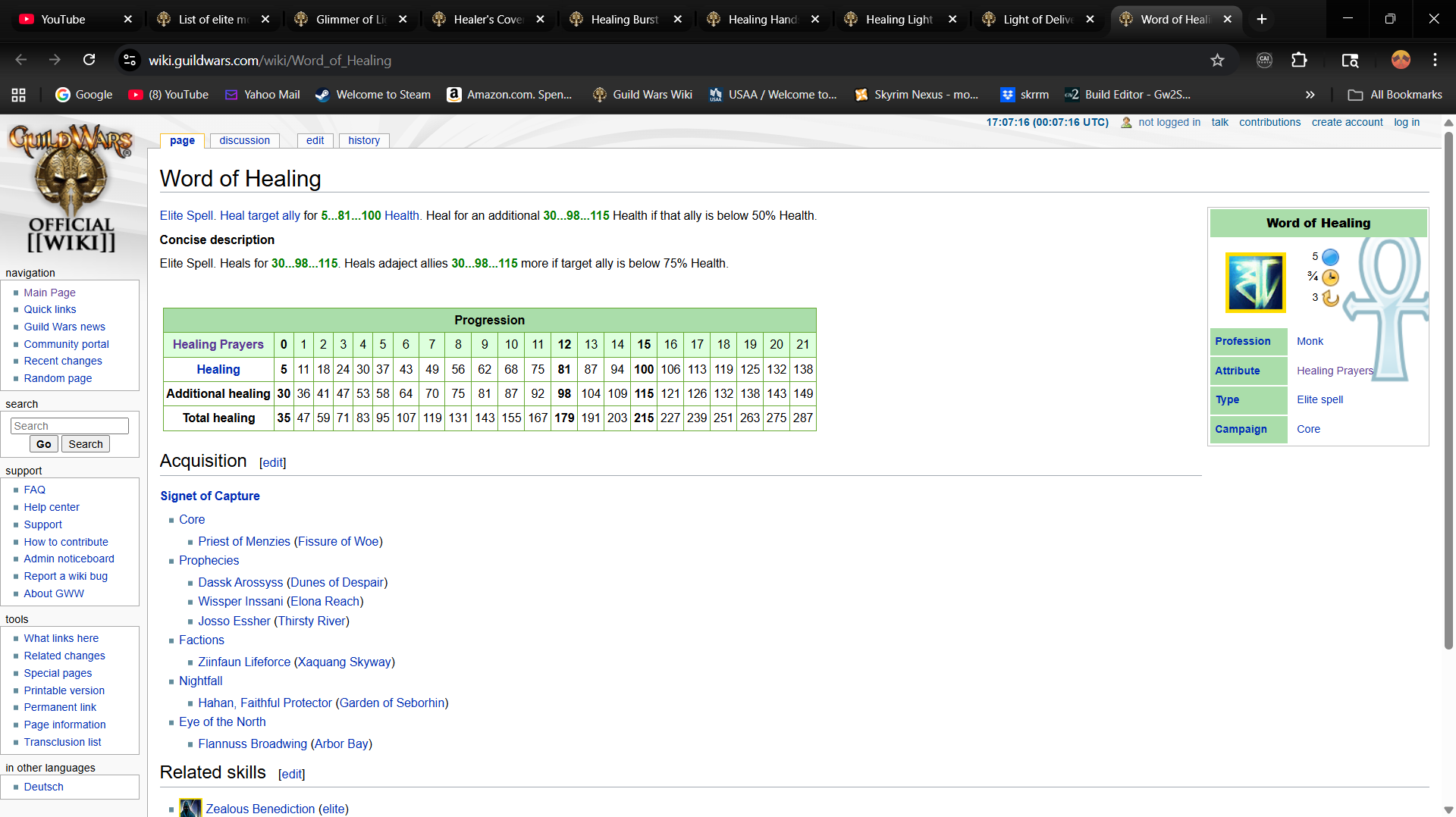Click the energy cost orb icon
The image size is (1456, 817).
1330,257
